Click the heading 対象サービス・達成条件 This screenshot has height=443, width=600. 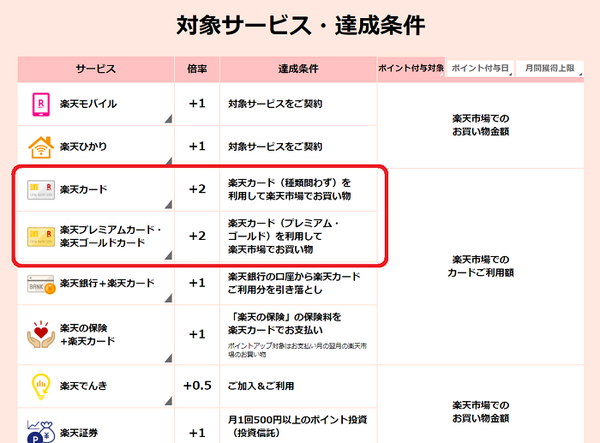point(300,26)
